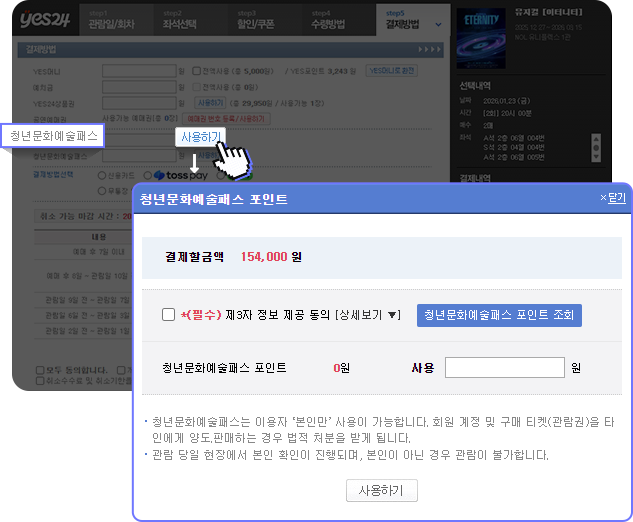Click the date 2026.01.23 (금)
Screen dimensions: 633x522
507,101
